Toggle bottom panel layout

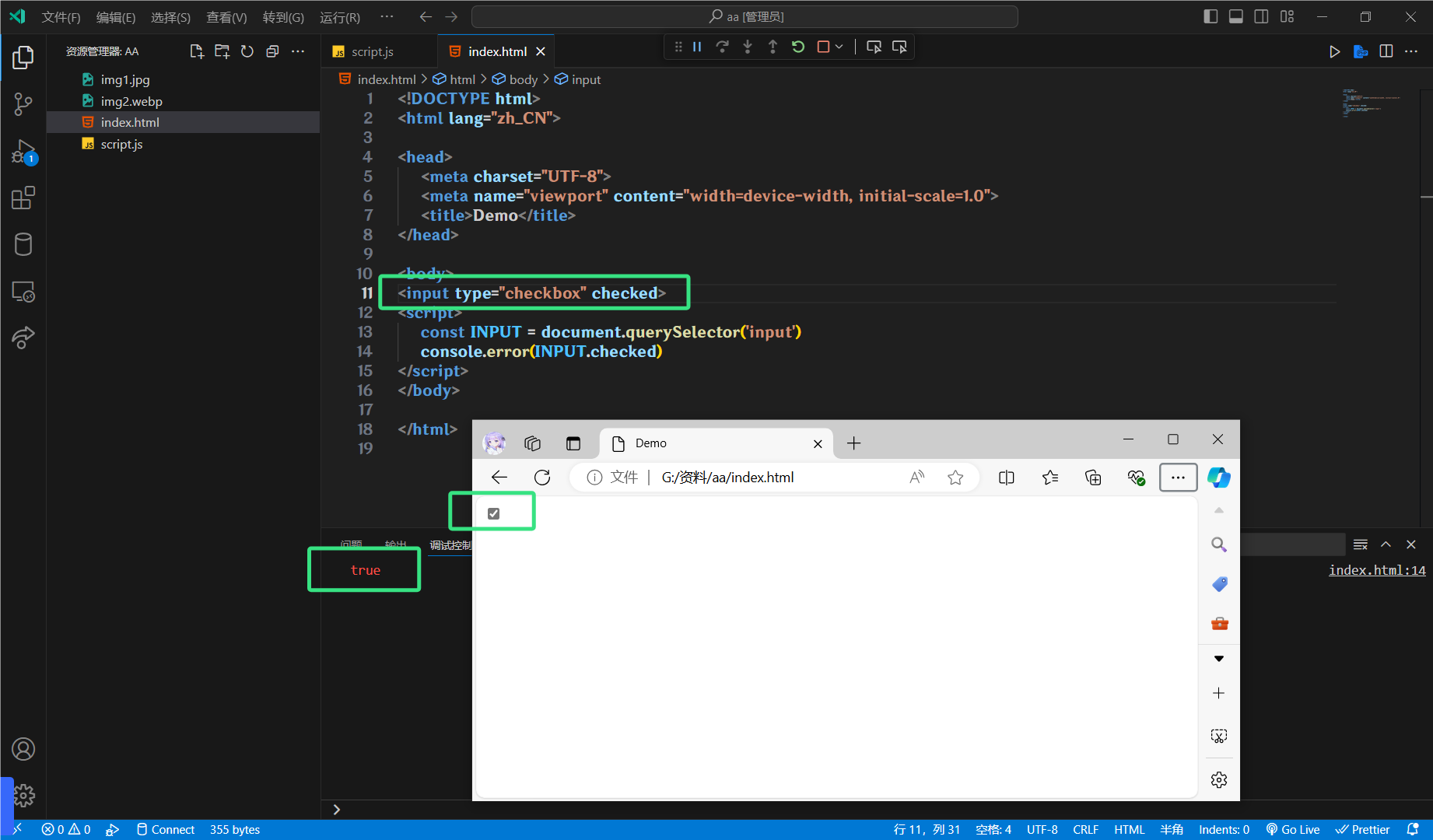[x=1235, y=16]
